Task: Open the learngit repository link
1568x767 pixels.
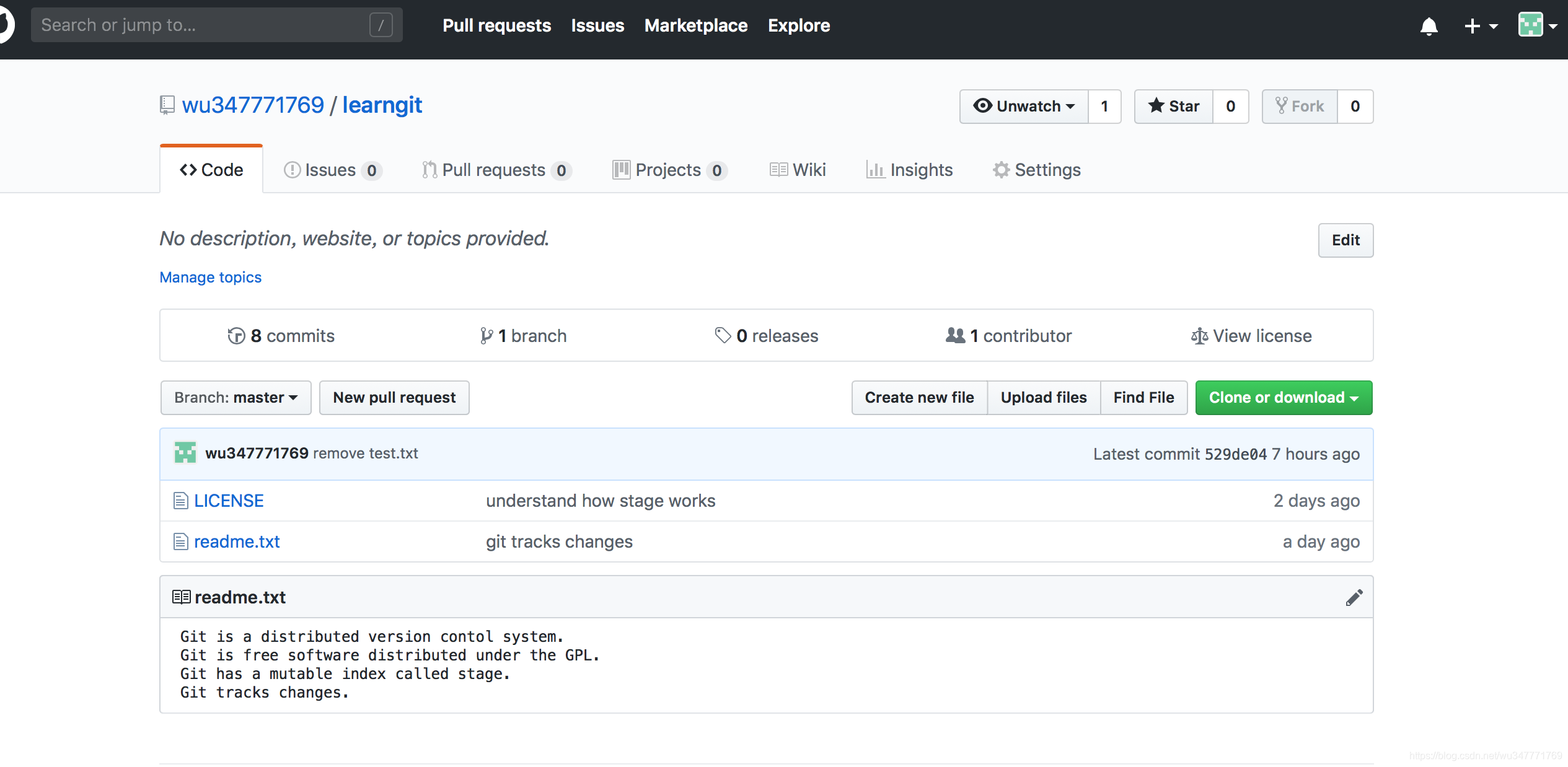Action: pyautogui.click(x=382, y=105)
